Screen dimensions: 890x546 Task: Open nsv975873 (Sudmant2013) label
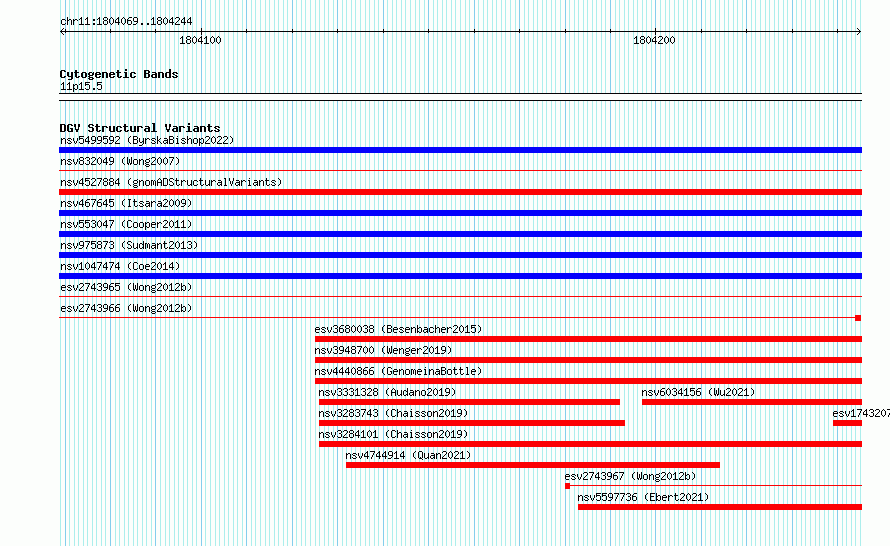[129, 245]
